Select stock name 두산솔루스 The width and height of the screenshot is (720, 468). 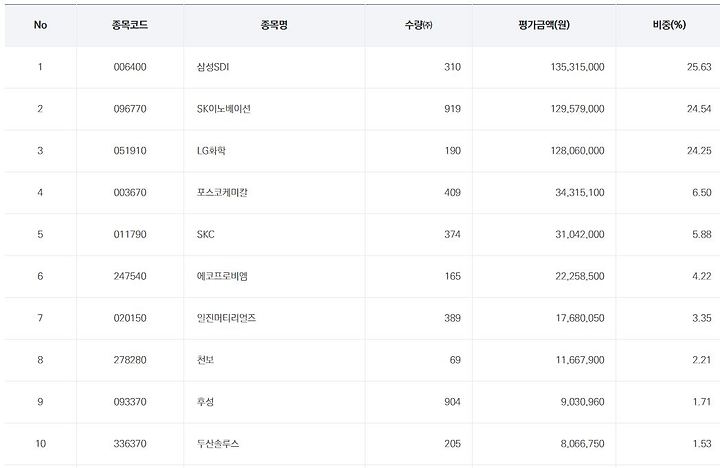point(218,444)
